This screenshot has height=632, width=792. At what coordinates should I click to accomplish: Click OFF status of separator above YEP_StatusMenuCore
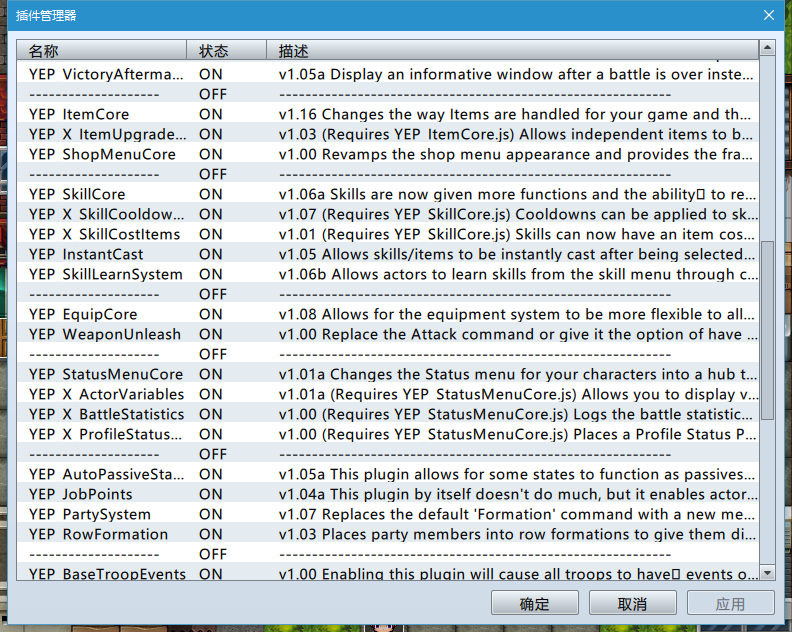click(213, 354)
